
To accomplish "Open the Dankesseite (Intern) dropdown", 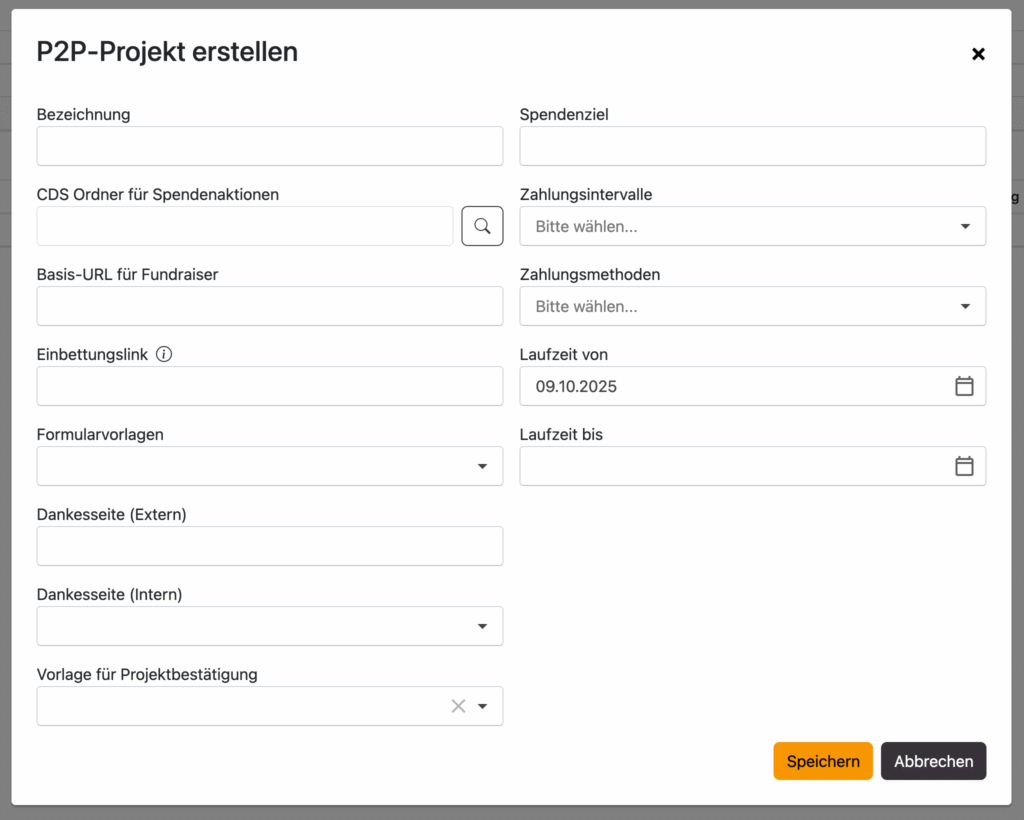I will pos(269,626).
